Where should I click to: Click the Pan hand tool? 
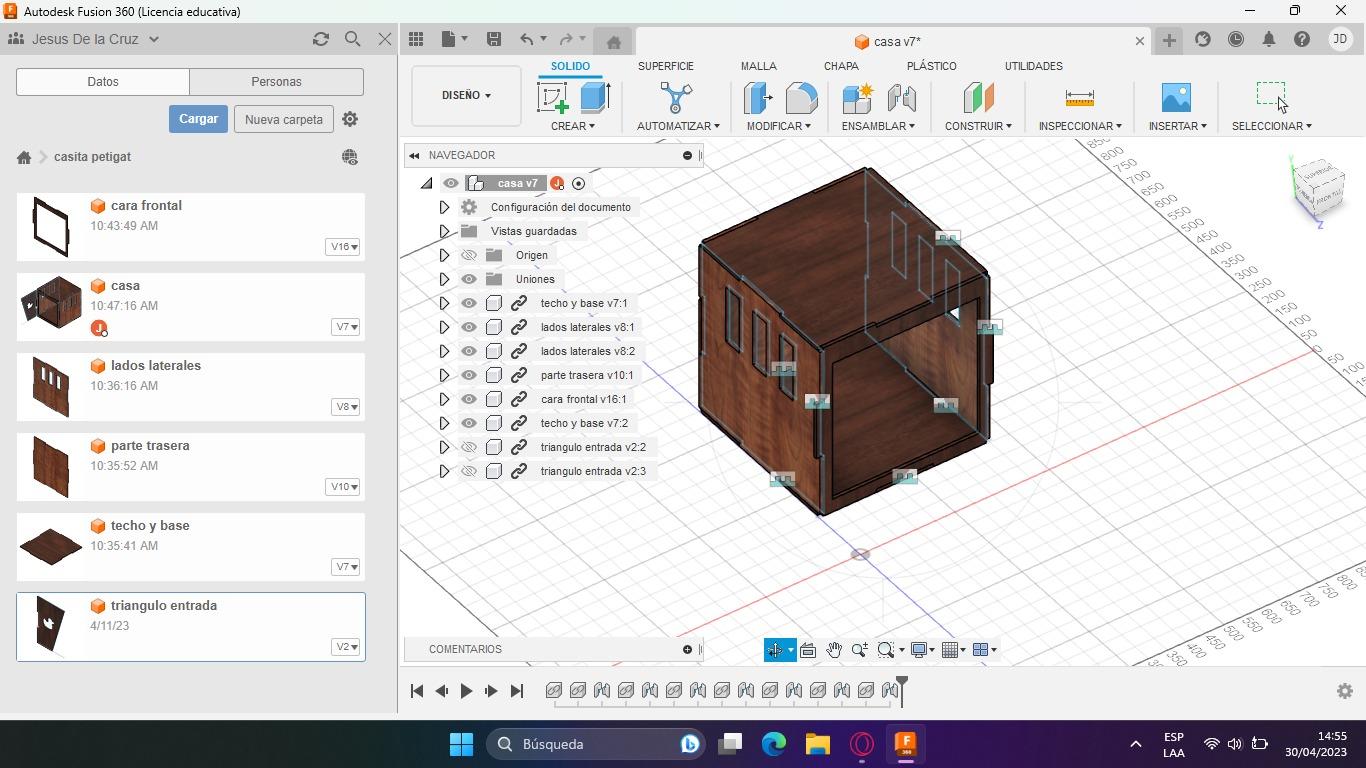pyautogui.click(x=834, y=650)
